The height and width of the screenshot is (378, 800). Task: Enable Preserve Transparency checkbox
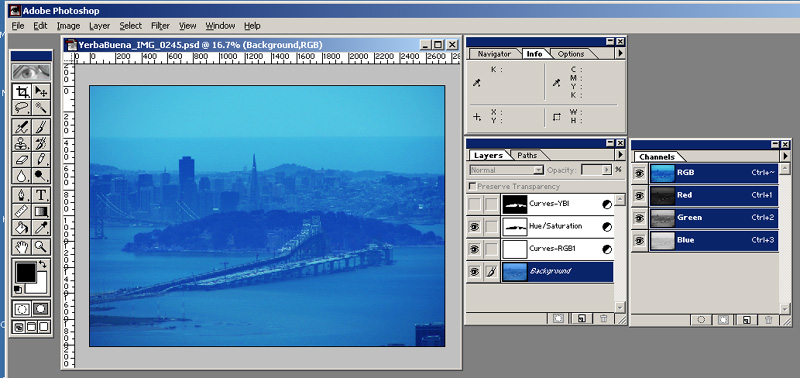coord(472,187)
